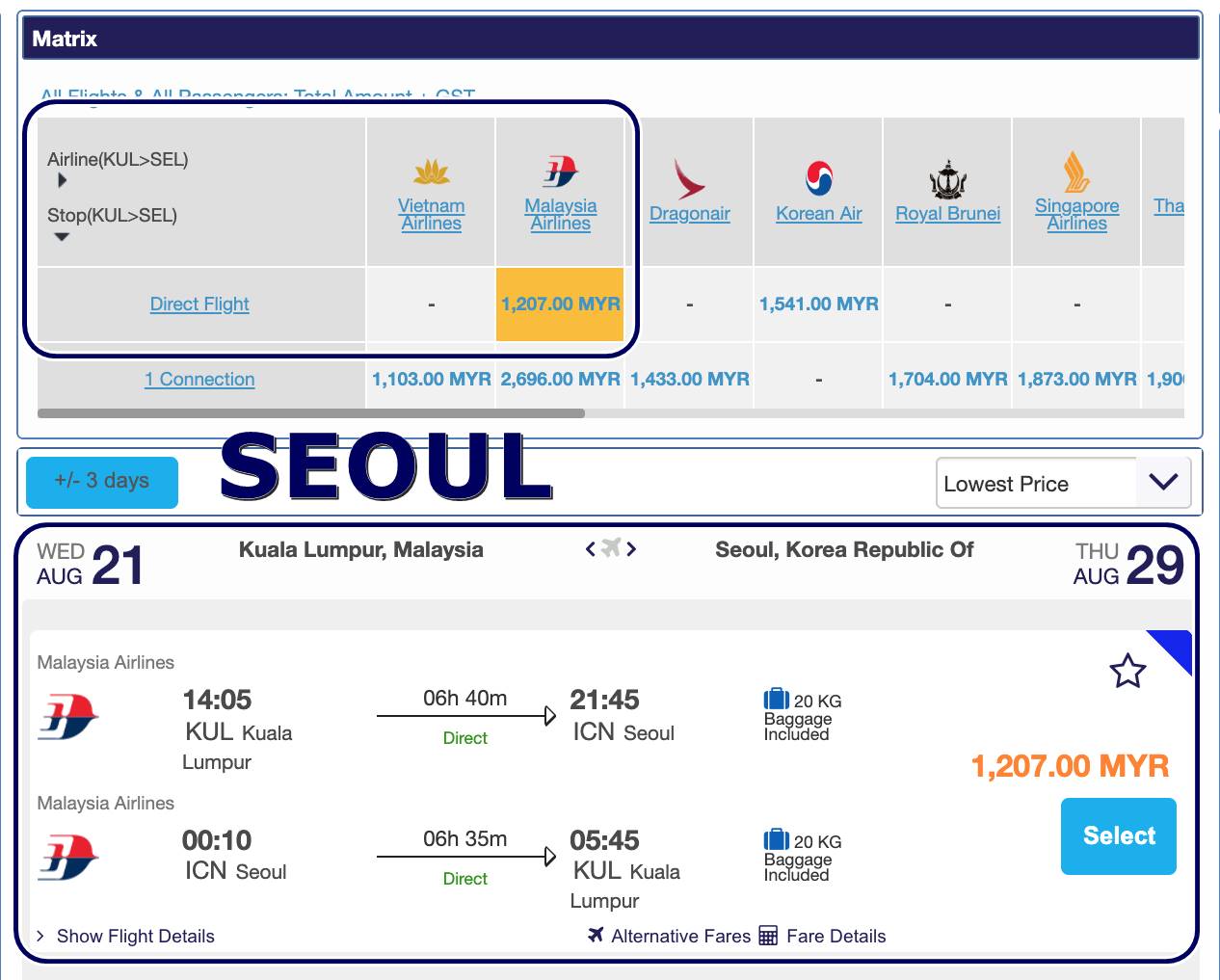Click the round-trip airplane icon between cities
This screenshot has height=980, width=1220.
(611, 548)
